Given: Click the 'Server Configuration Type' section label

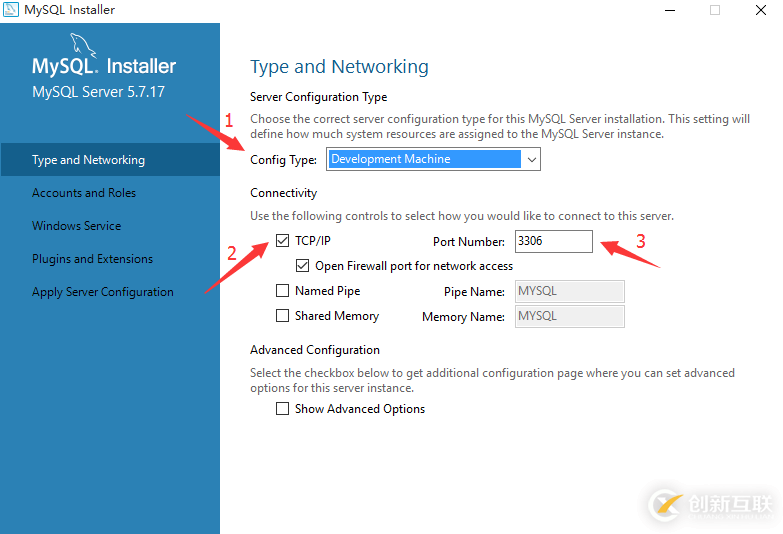Looking at the screenshot, I should 319,97.
